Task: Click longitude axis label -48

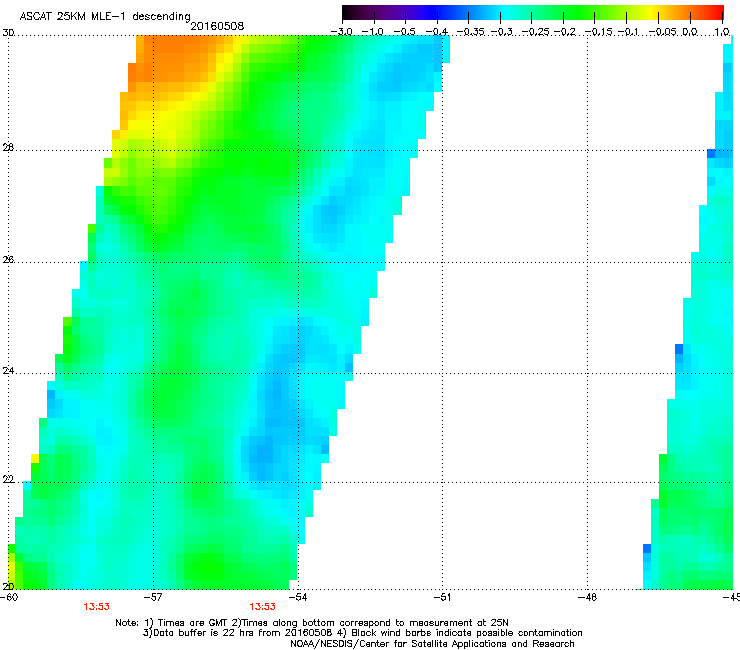Action: 587,597
